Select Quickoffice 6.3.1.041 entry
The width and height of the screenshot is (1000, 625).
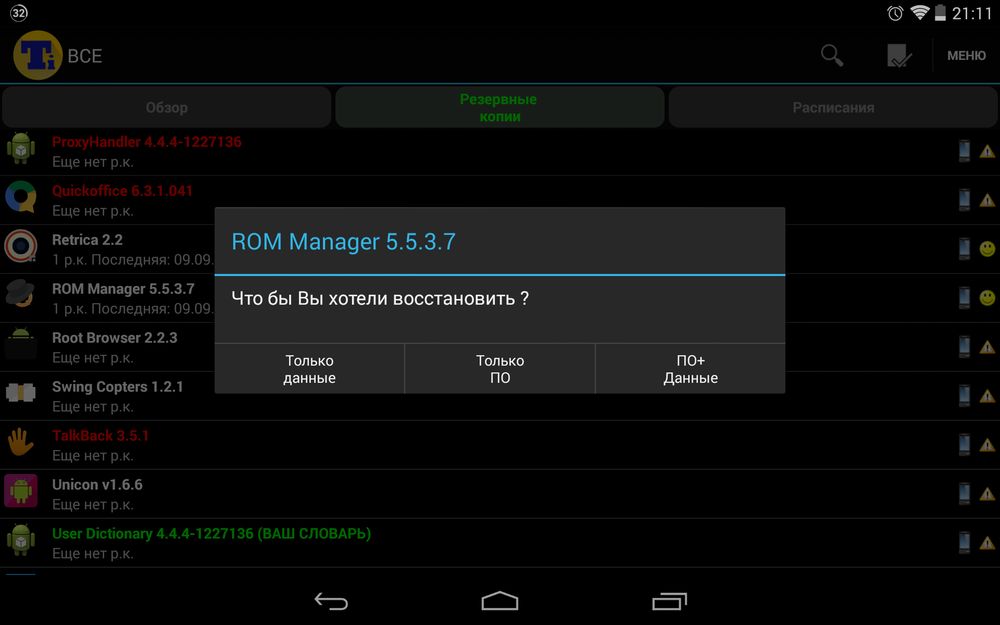500,200
